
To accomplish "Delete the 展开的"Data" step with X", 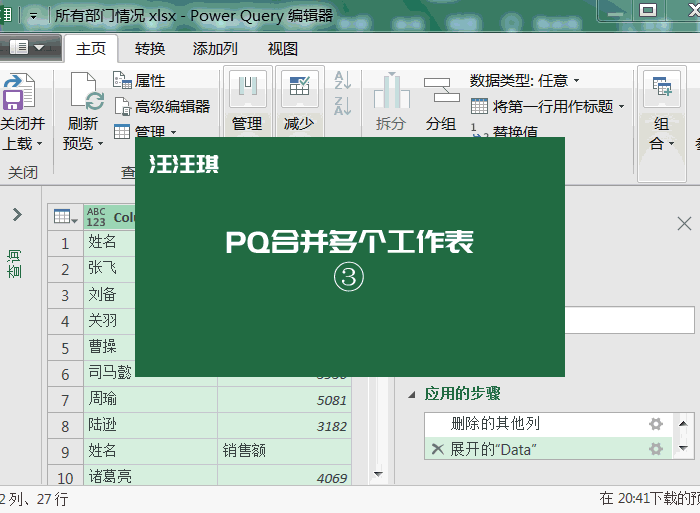I will [x=438, y=449].
